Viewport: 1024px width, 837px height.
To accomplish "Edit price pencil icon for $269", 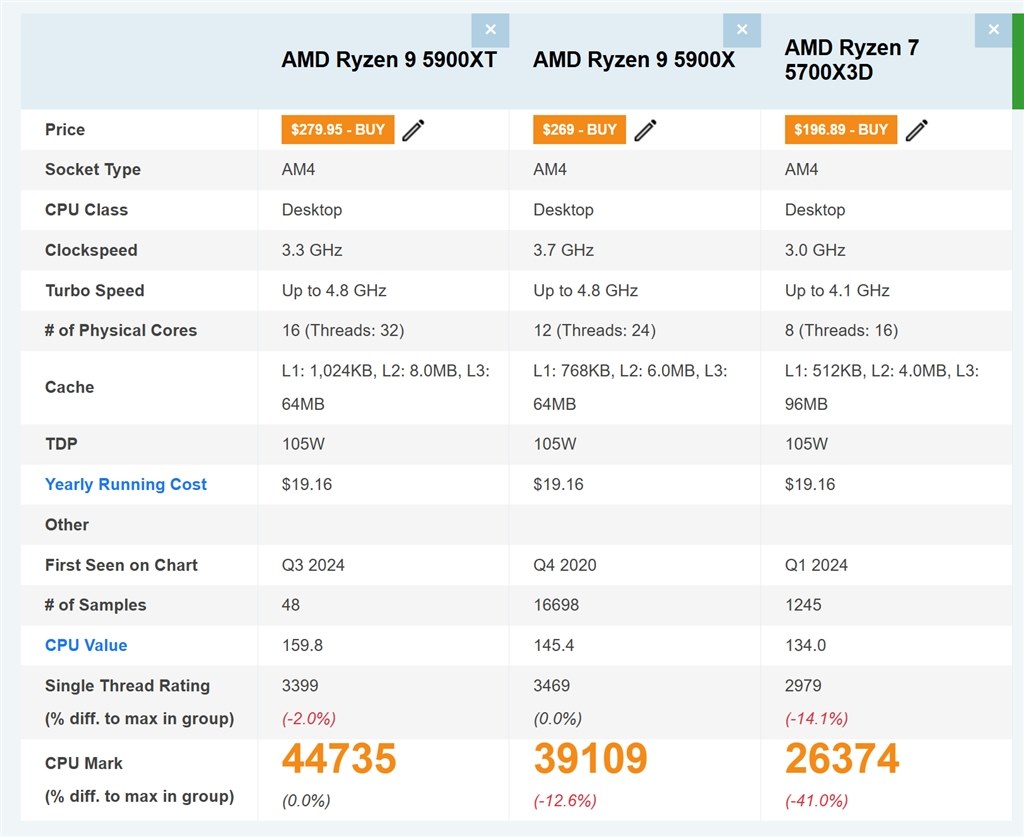I will (645, 130).
